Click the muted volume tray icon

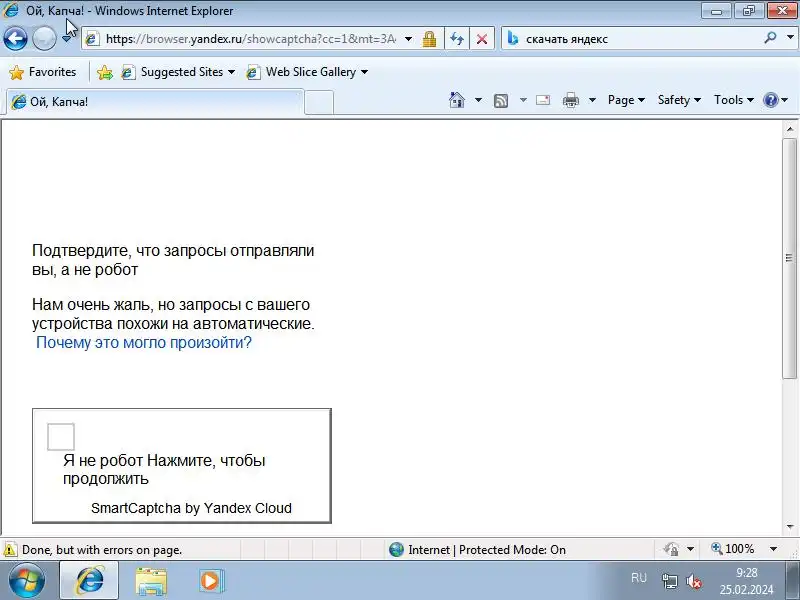(x=694, y=581)
